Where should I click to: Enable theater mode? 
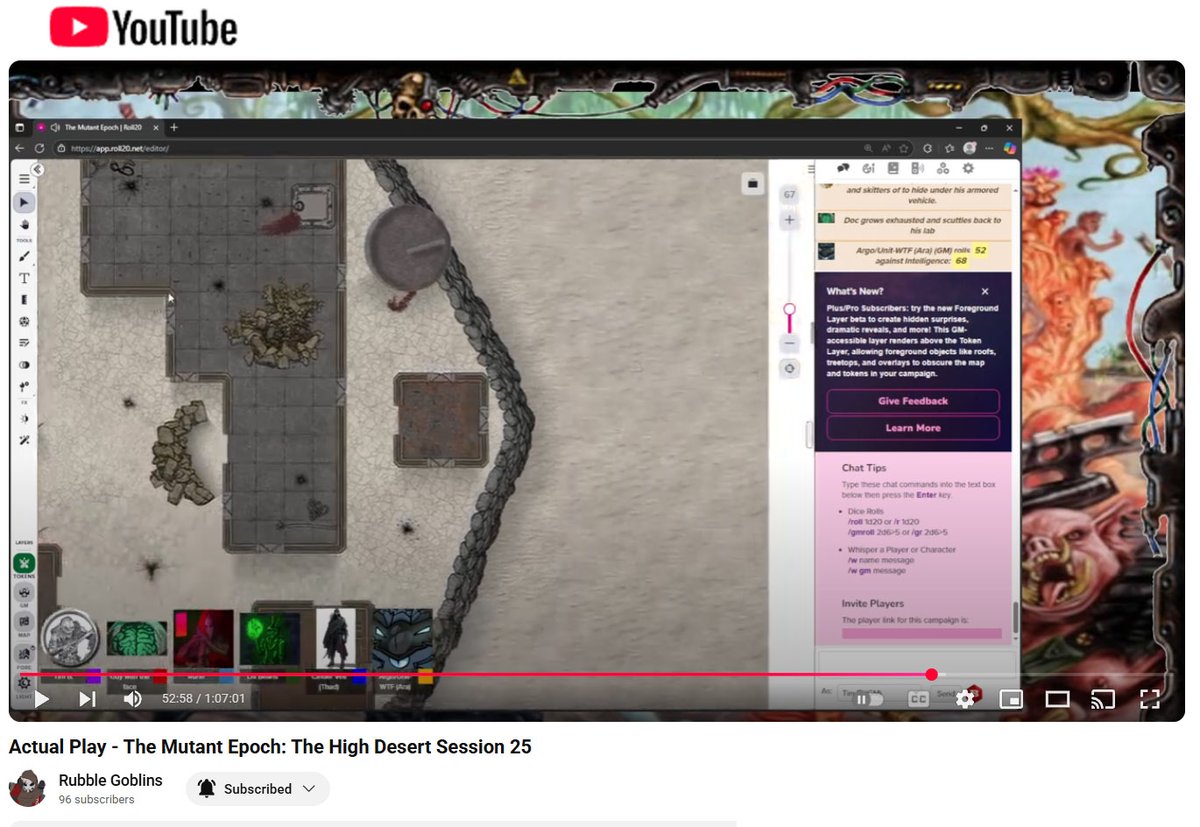point(1057,699)
